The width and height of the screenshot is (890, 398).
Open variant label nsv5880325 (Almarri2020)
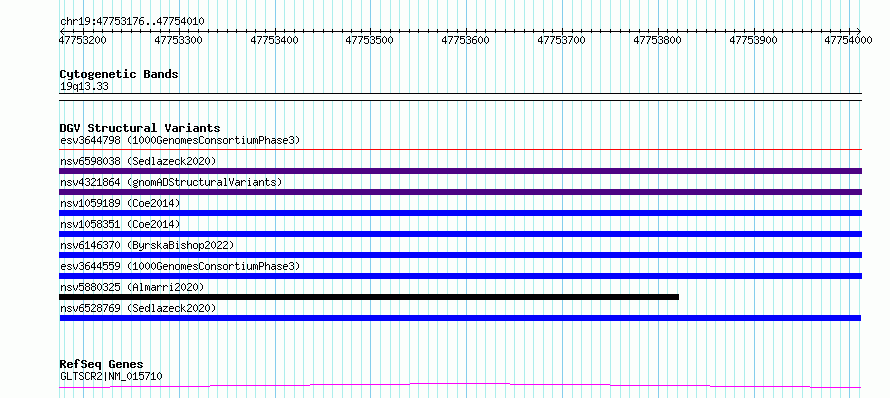(x=132, y=287)
